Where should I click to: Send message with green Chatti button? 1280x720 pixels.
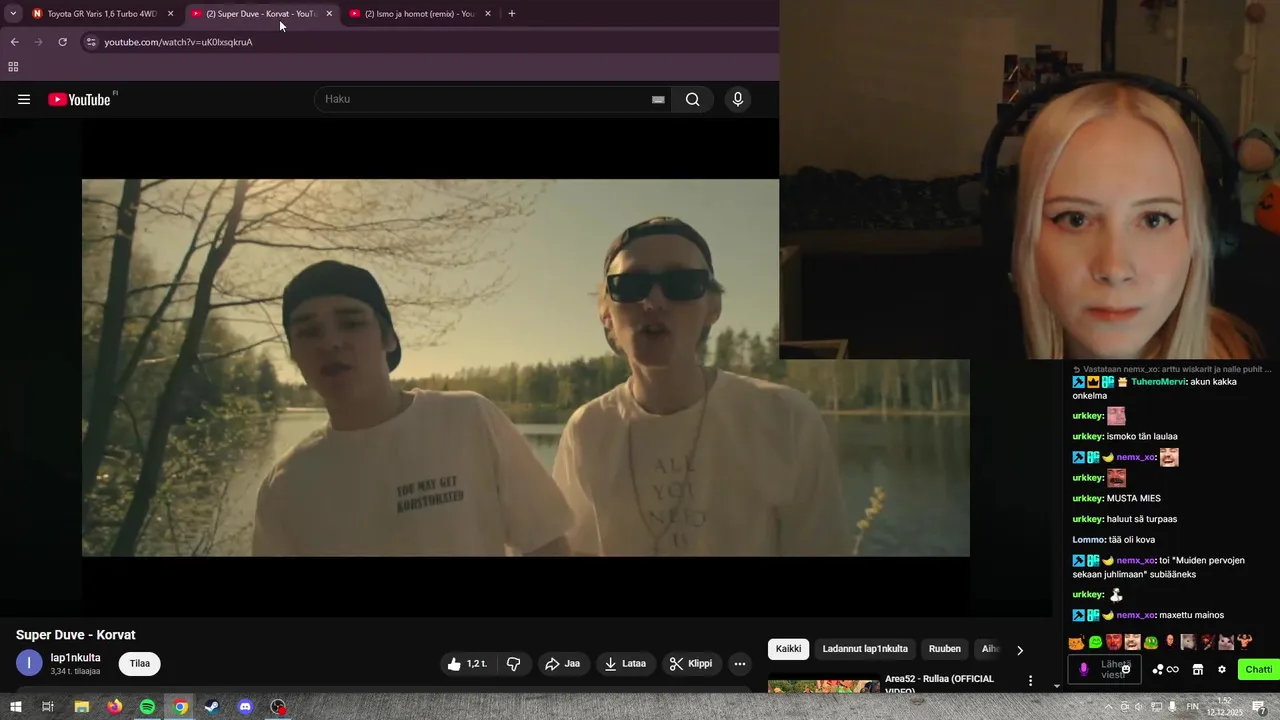coord(1259,670)
